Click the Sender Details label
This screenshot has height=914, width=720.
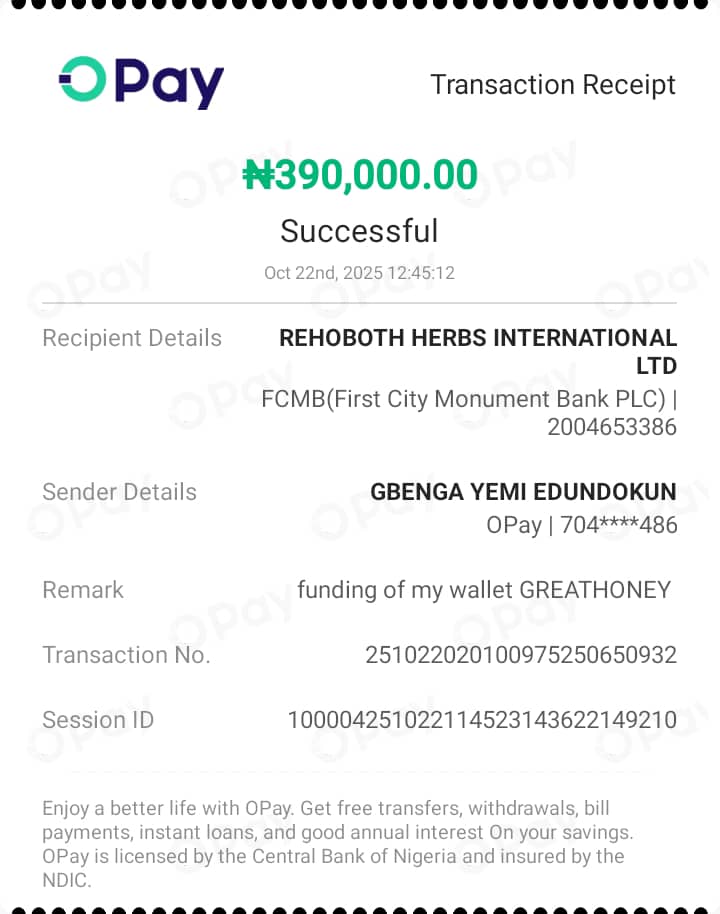119,492
